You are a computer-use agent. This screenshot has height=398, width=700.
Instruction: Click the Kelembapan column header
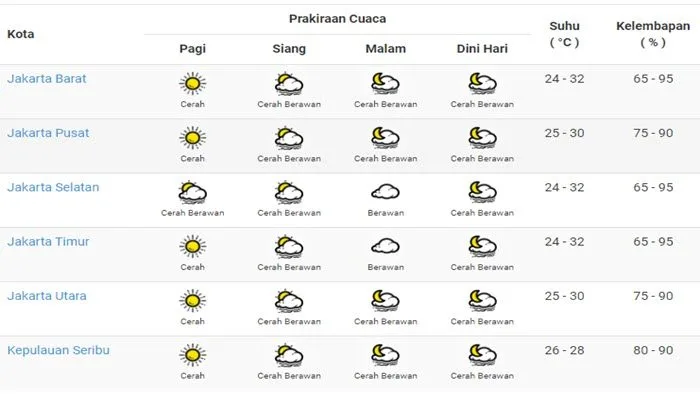coord(653,34)
